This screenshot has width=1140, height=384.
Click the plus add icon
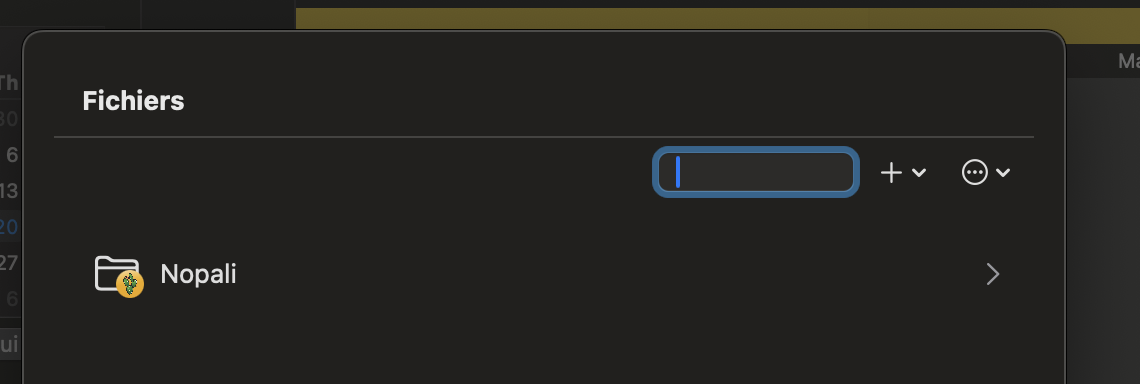(891, 172)
